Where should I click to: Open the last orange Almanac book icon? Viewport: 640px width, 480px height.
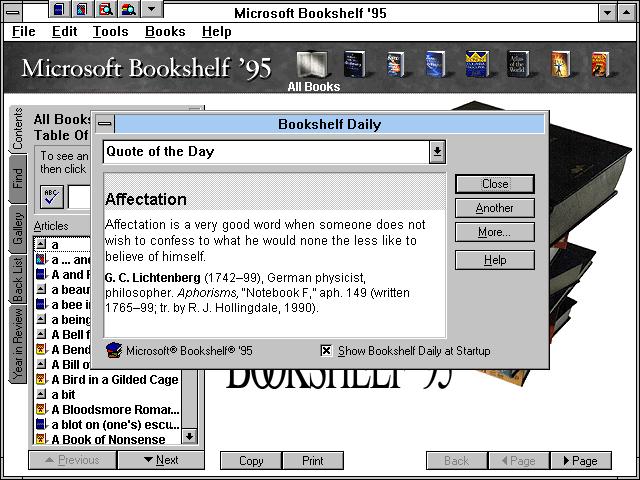pos(600,64)
